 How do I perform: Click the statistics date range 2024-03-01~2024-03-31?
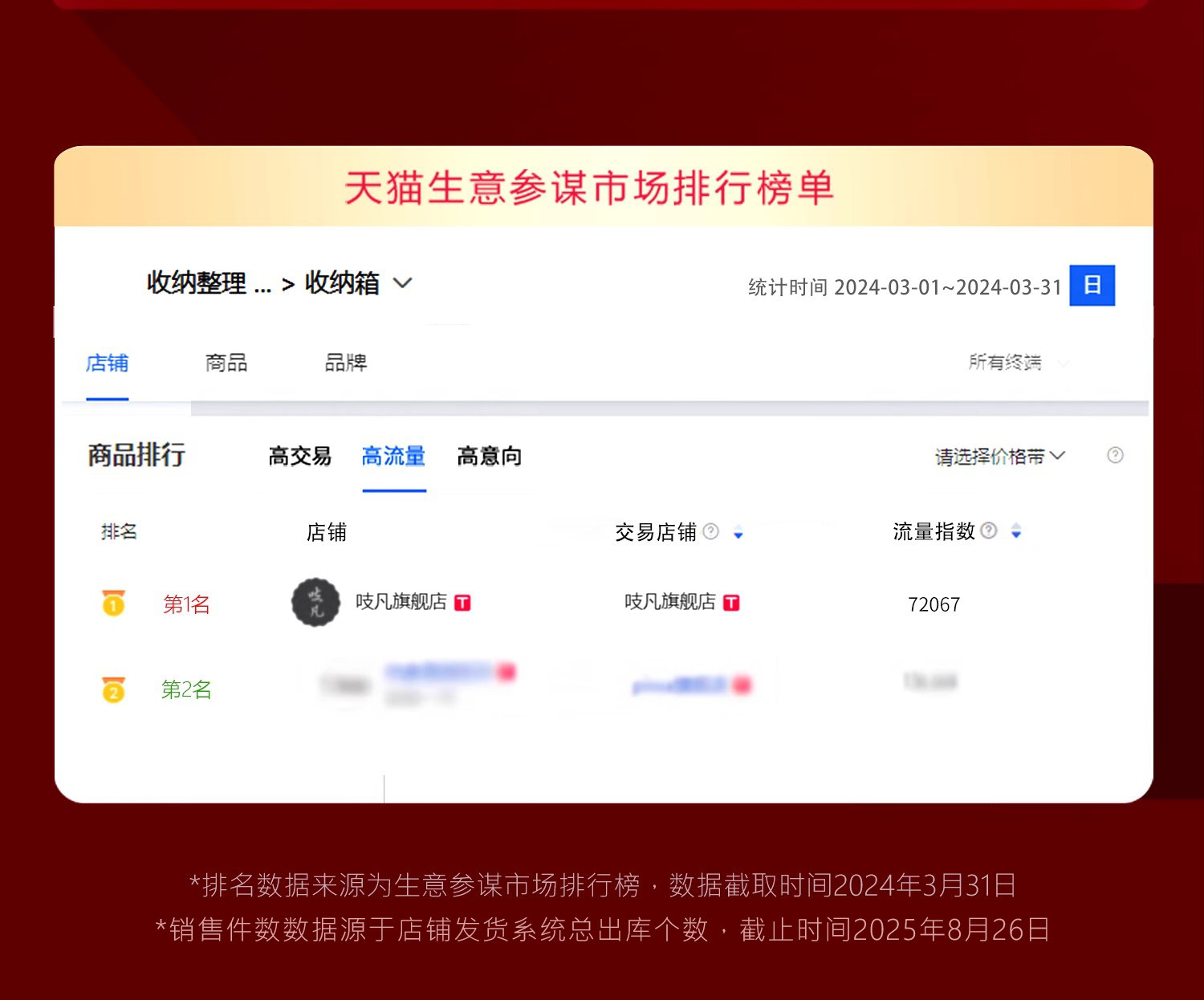pos(948,287)
